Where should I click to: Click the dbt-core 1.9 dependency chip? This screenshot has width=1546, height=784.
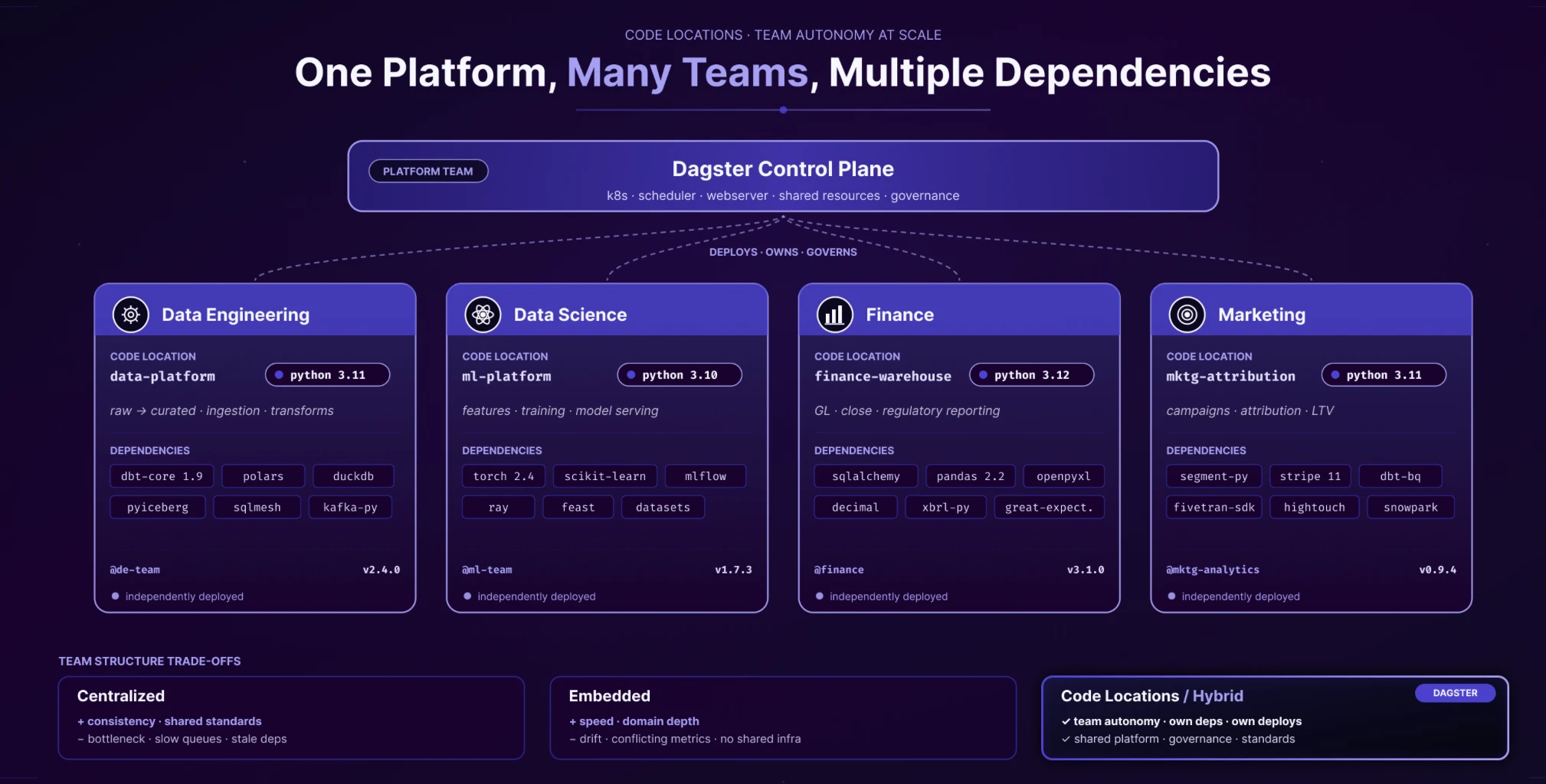click(x=162, y=476)
